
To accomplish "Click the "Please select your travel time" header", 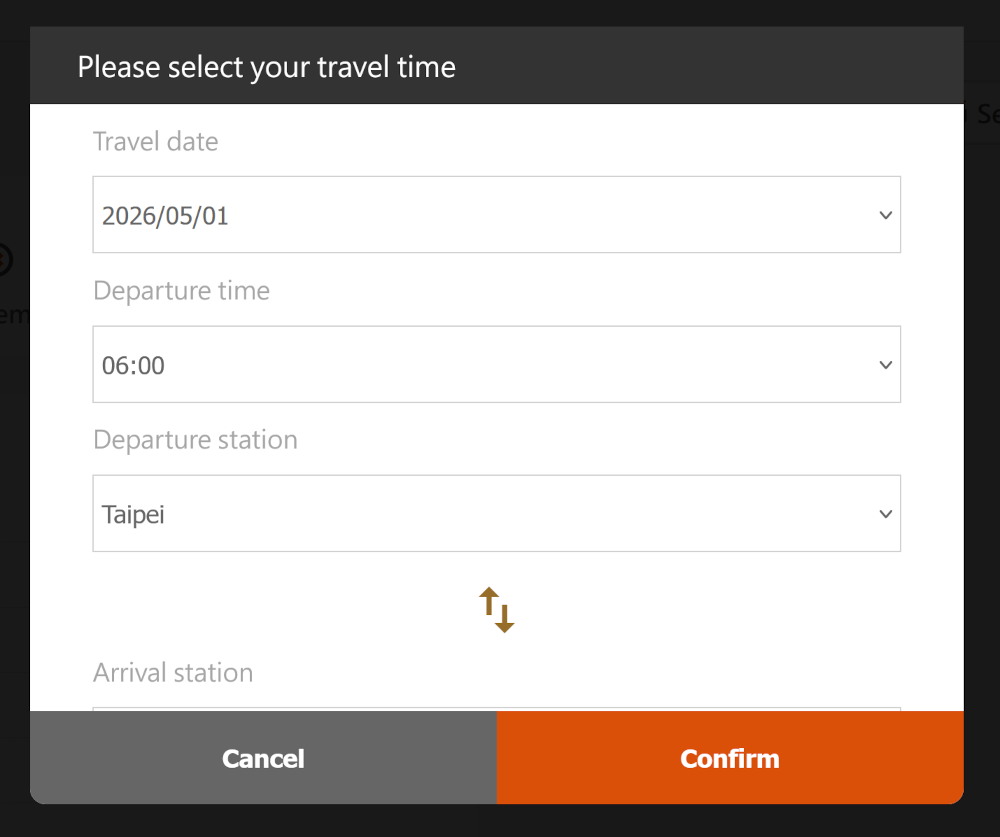I will pyautogui.click(x=266, y=67).
